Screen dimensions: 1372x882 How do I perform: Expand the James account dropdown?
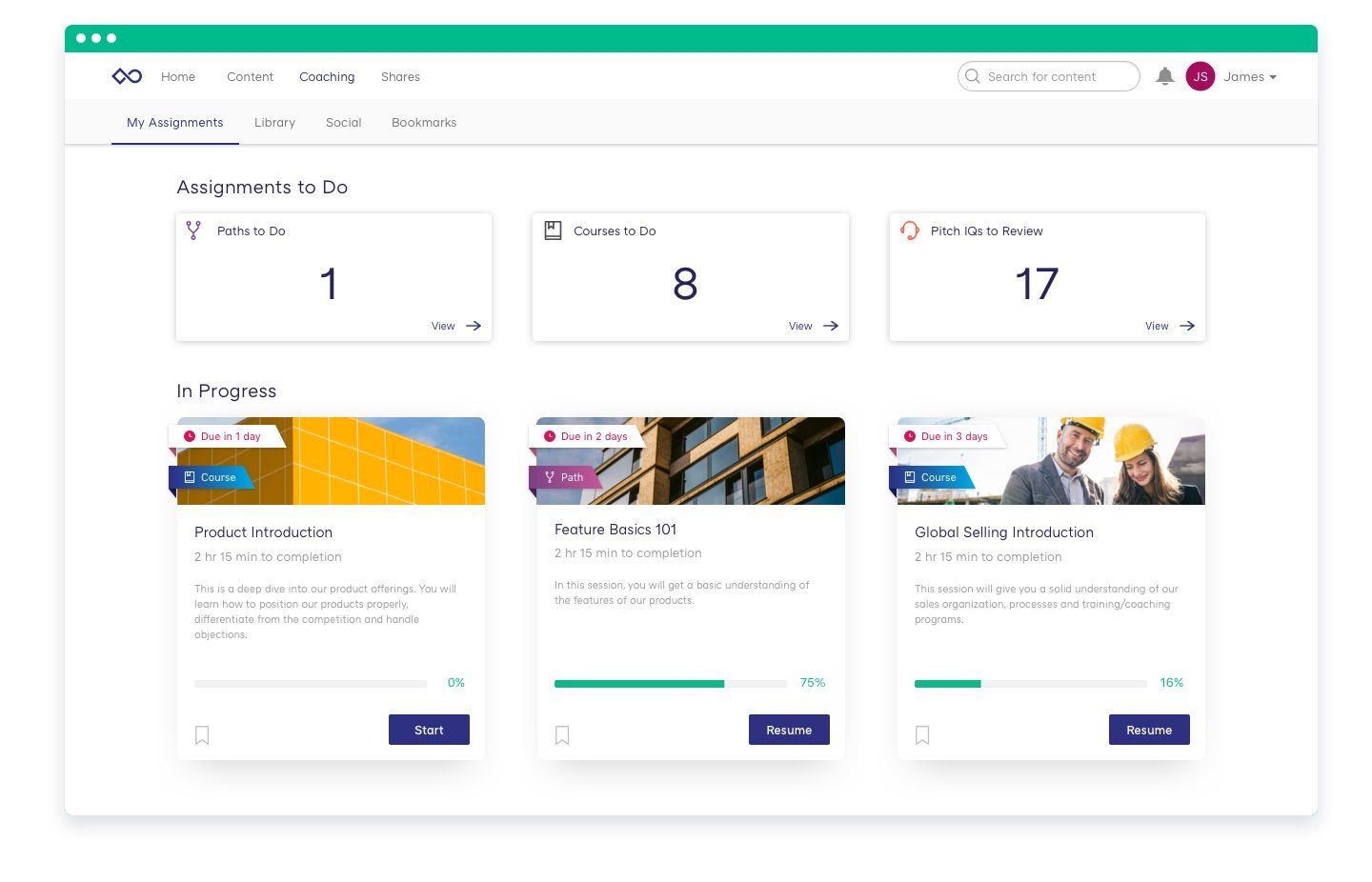tap(1250, 77)
